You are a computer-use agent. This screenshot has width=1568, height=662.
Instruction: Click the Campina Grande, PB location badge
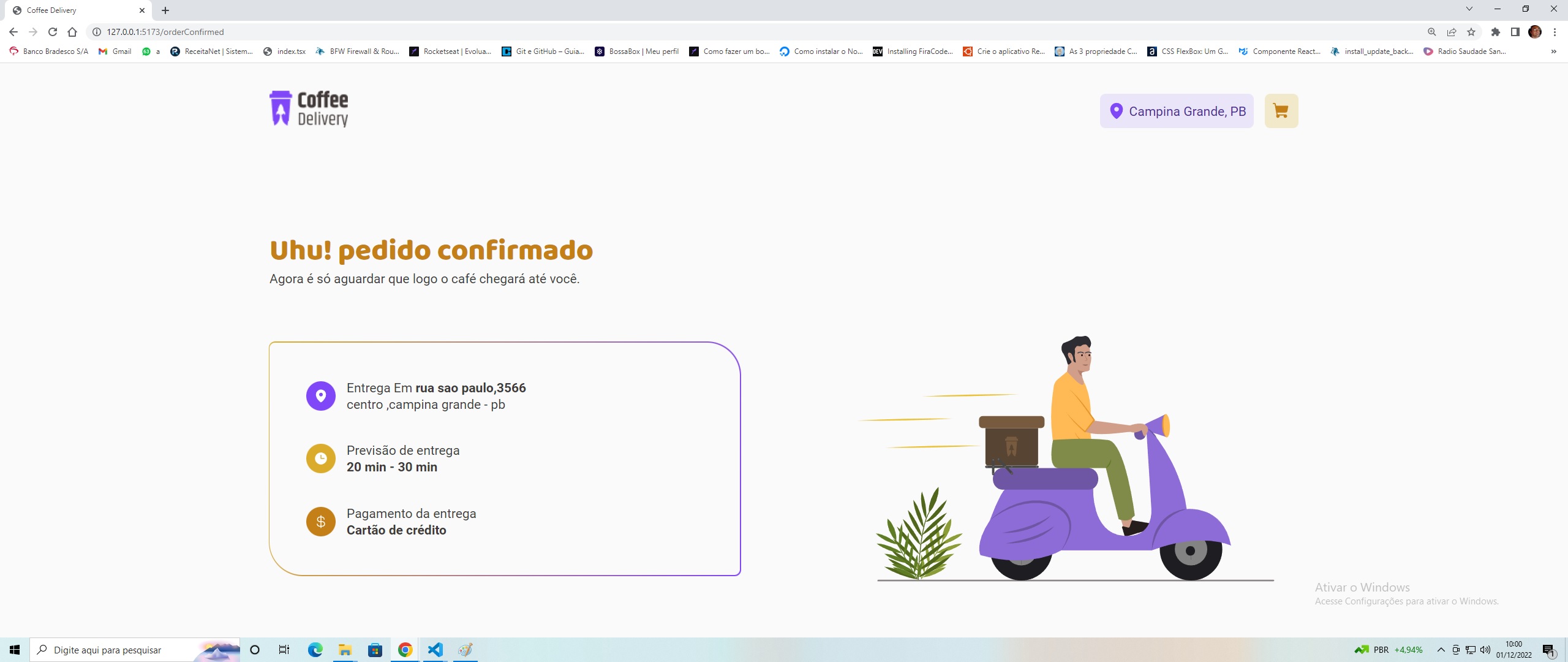click(1176, 111)
